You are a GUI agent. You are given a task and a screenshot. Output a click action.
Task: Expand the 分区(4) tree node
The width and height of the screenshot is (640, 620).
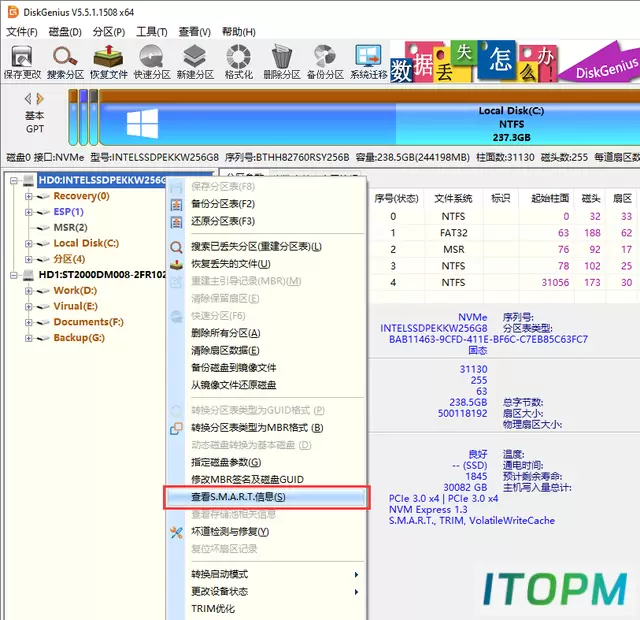click(29, 260)
